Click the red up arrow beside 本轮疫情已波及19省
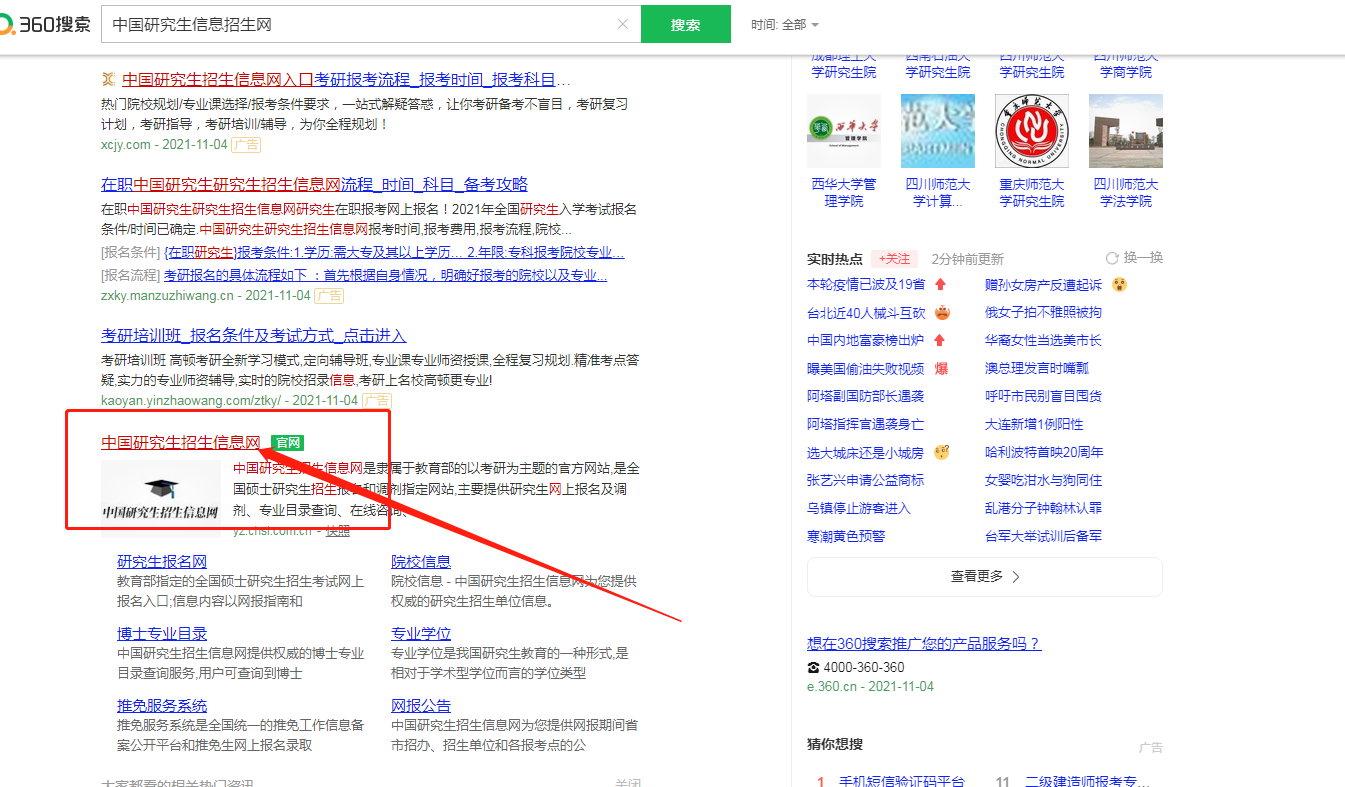This screenshot has height=787, width=1345. (x=940, y=285)
